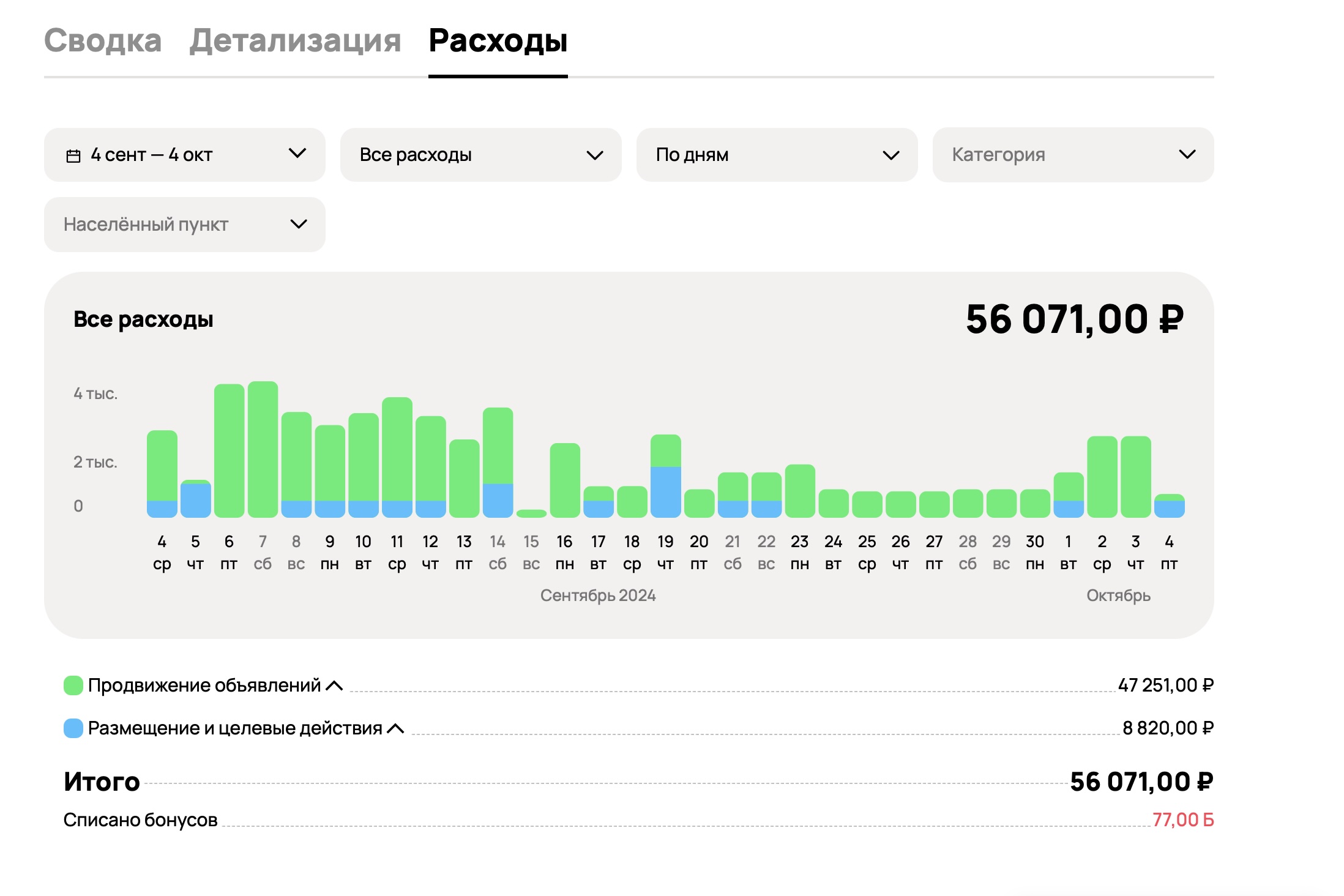Click the bar for 13 пт
Screen dimensions: 1344x896
pos(465,479)
